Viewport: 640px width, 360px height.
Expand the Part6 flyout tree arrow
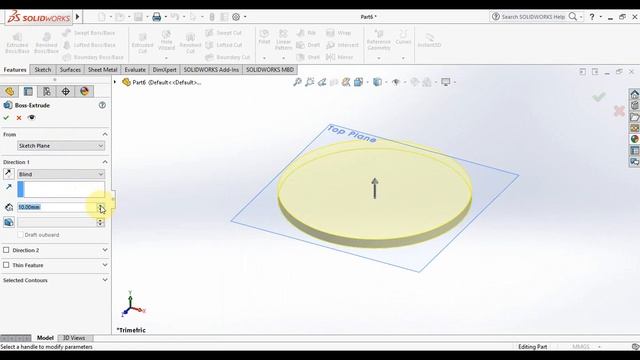point(115,82)
